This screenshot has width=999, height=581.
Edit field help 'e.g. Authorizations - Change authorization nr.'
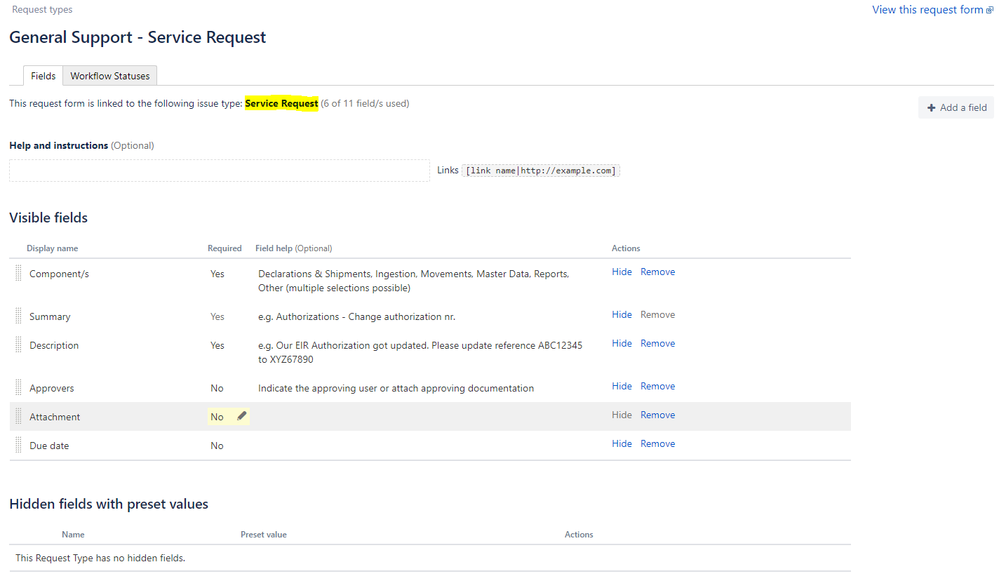(357, 317)
